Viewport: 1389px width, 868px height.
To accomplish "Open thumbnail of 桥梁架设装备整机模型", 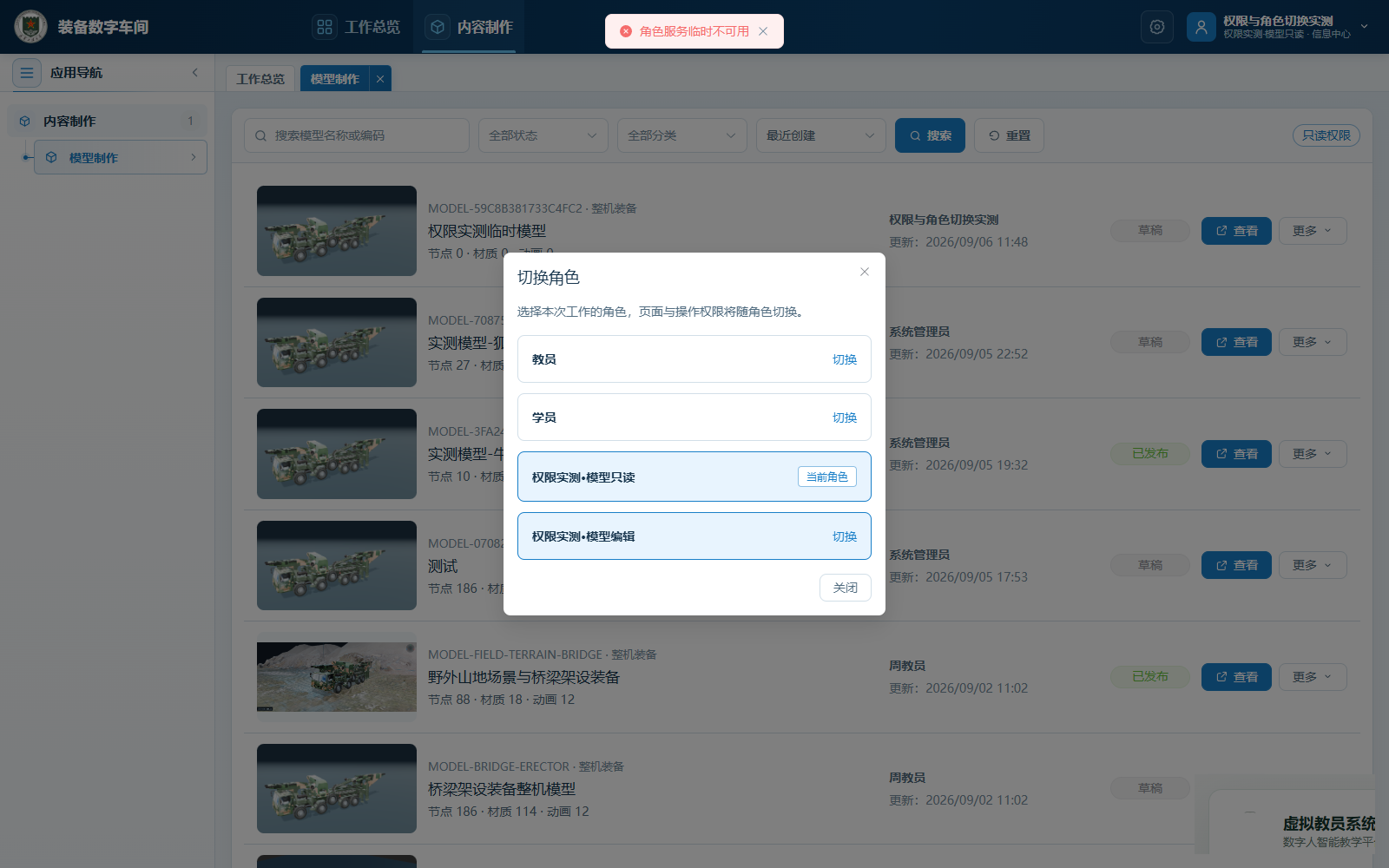I will [x=337, y=788].
